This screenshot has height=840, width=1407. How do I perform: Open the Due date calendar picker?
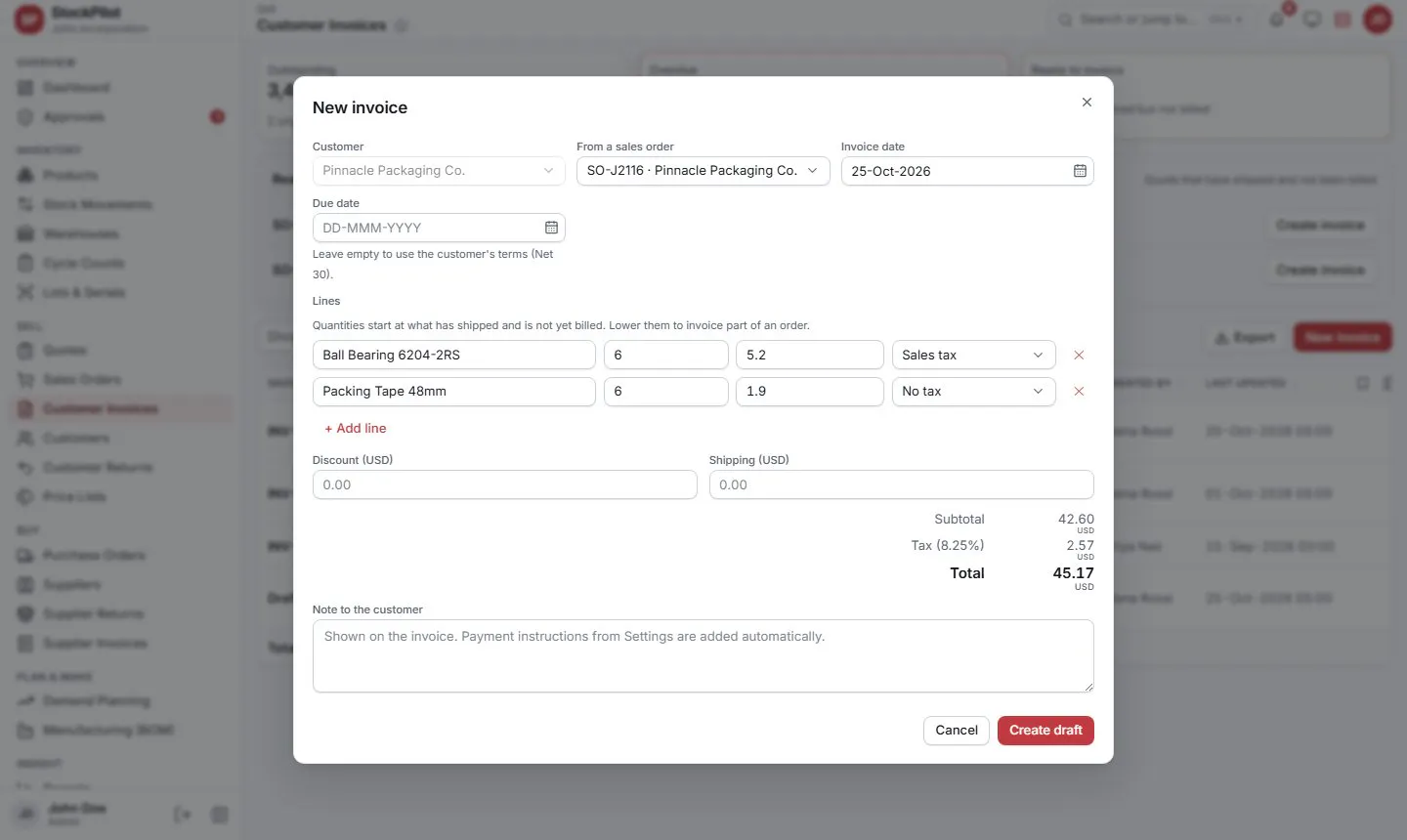tap(551, 228)
